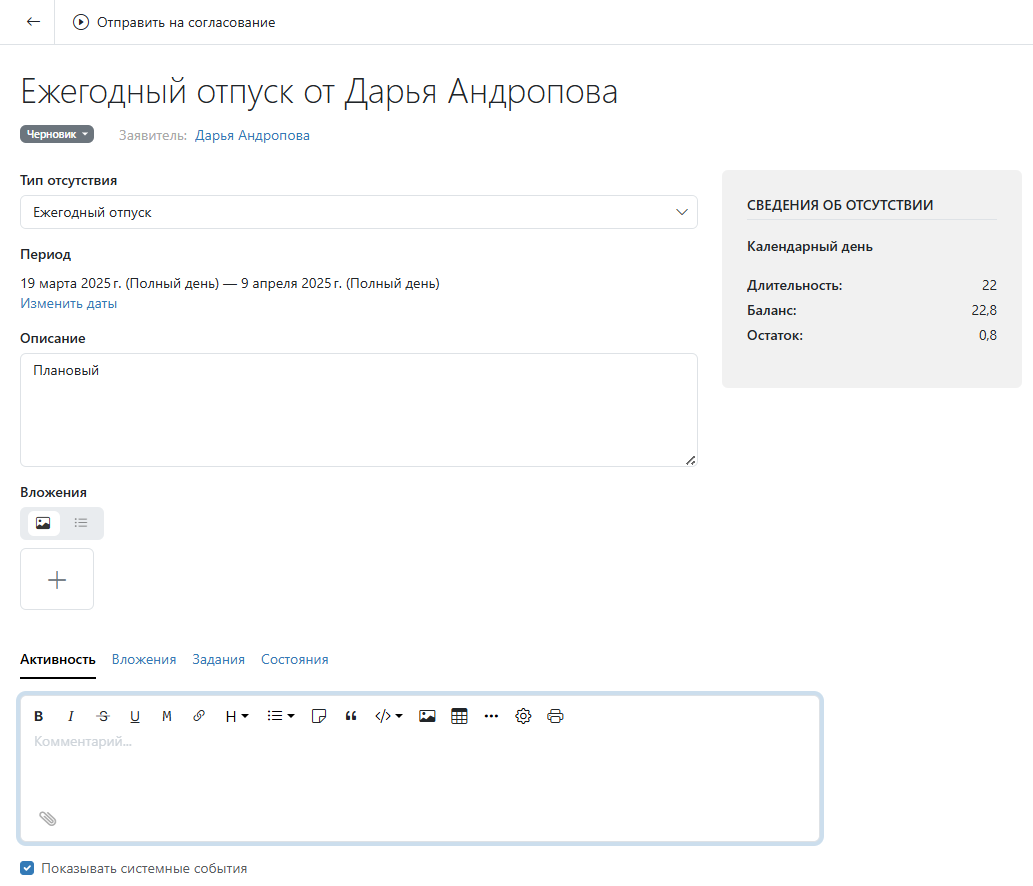Insert a hyperlink using the link icon
Image resolution: width=1033 pixels, height=886 pixels.
click(x=198, y=716)
